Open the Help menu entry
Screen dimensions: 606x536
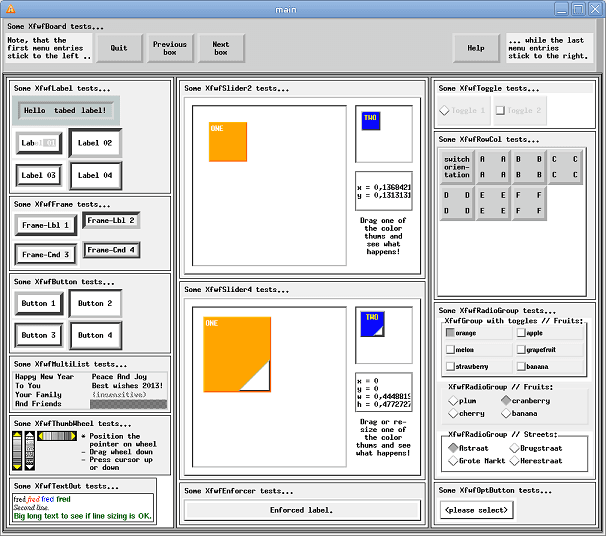(x=476, y=48)
